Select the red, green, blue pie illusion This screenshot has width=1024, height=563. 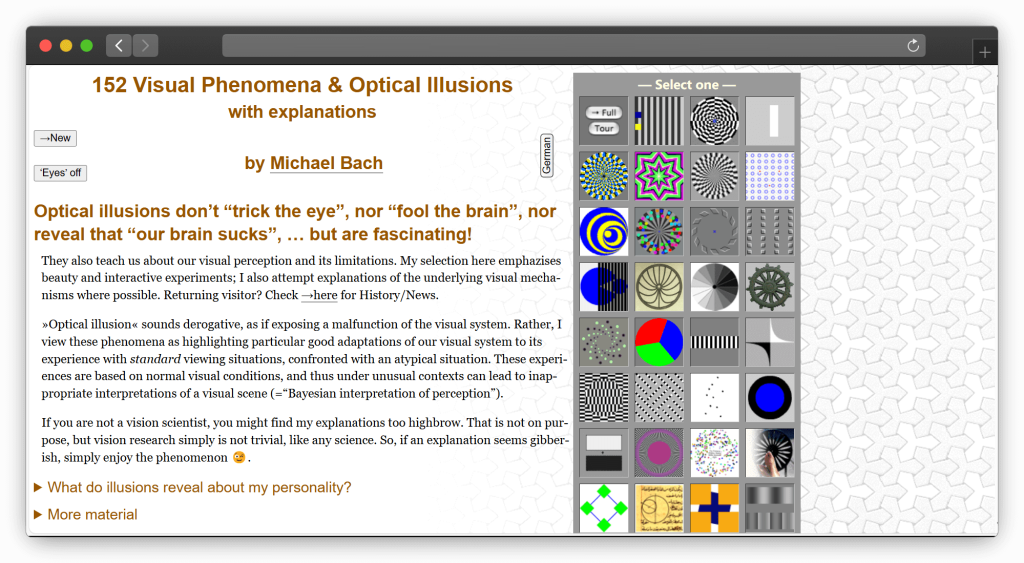coord(659,342)
